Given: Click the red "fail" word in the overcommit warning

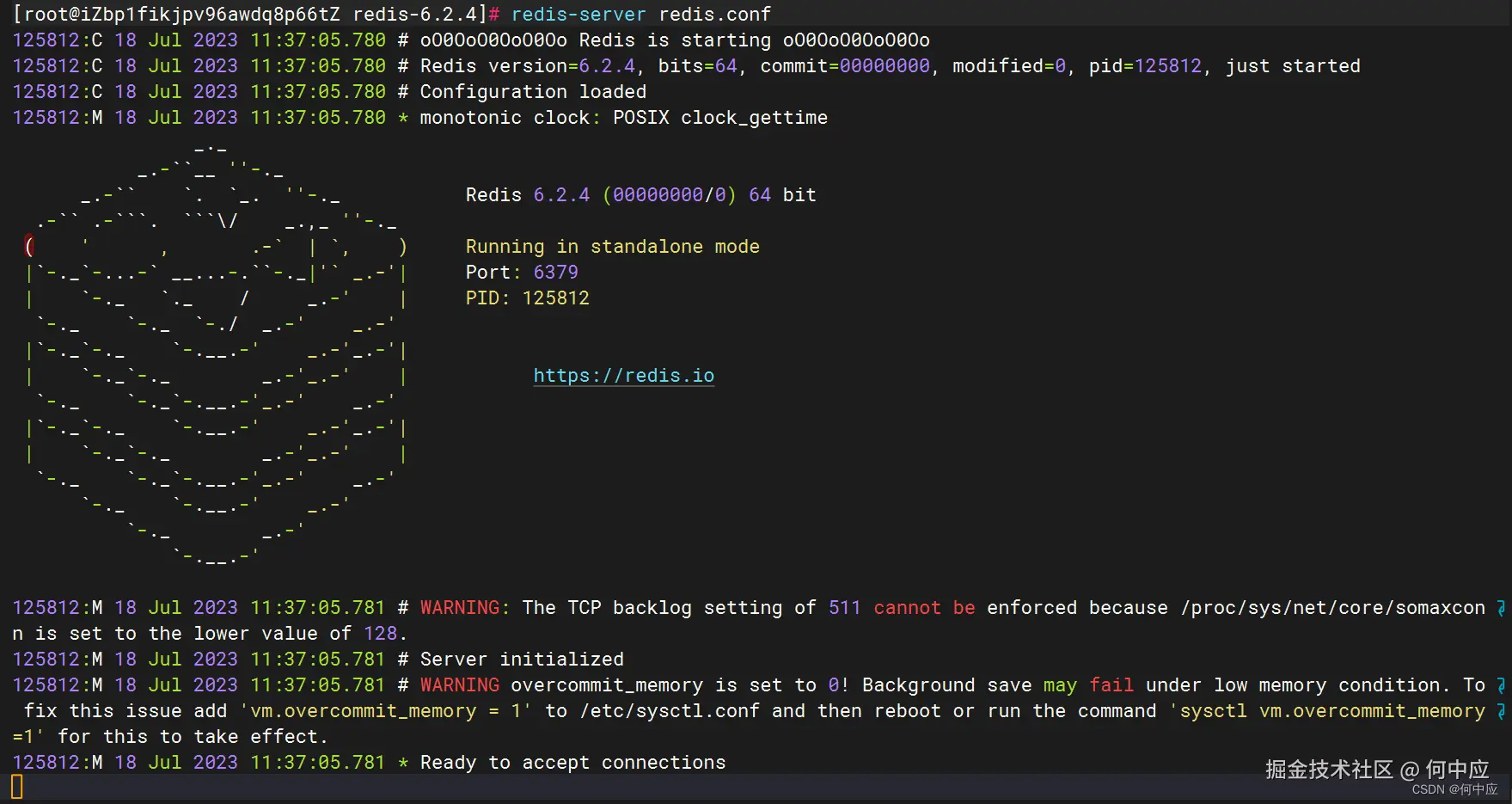Looking at the screenshot, I should pos(1111,685).
